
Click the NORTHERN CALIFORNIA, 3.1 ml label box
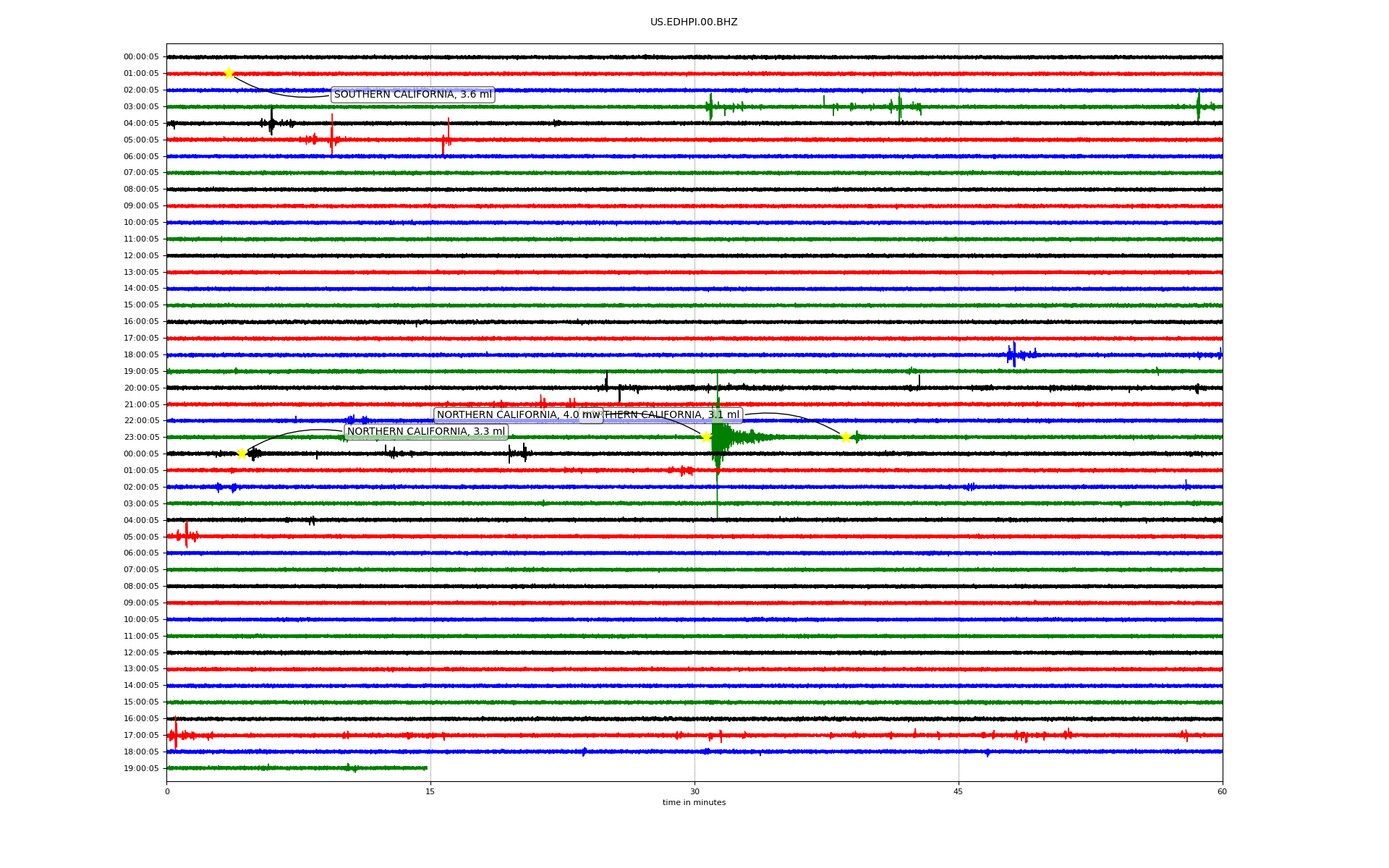tap(673, 415)
